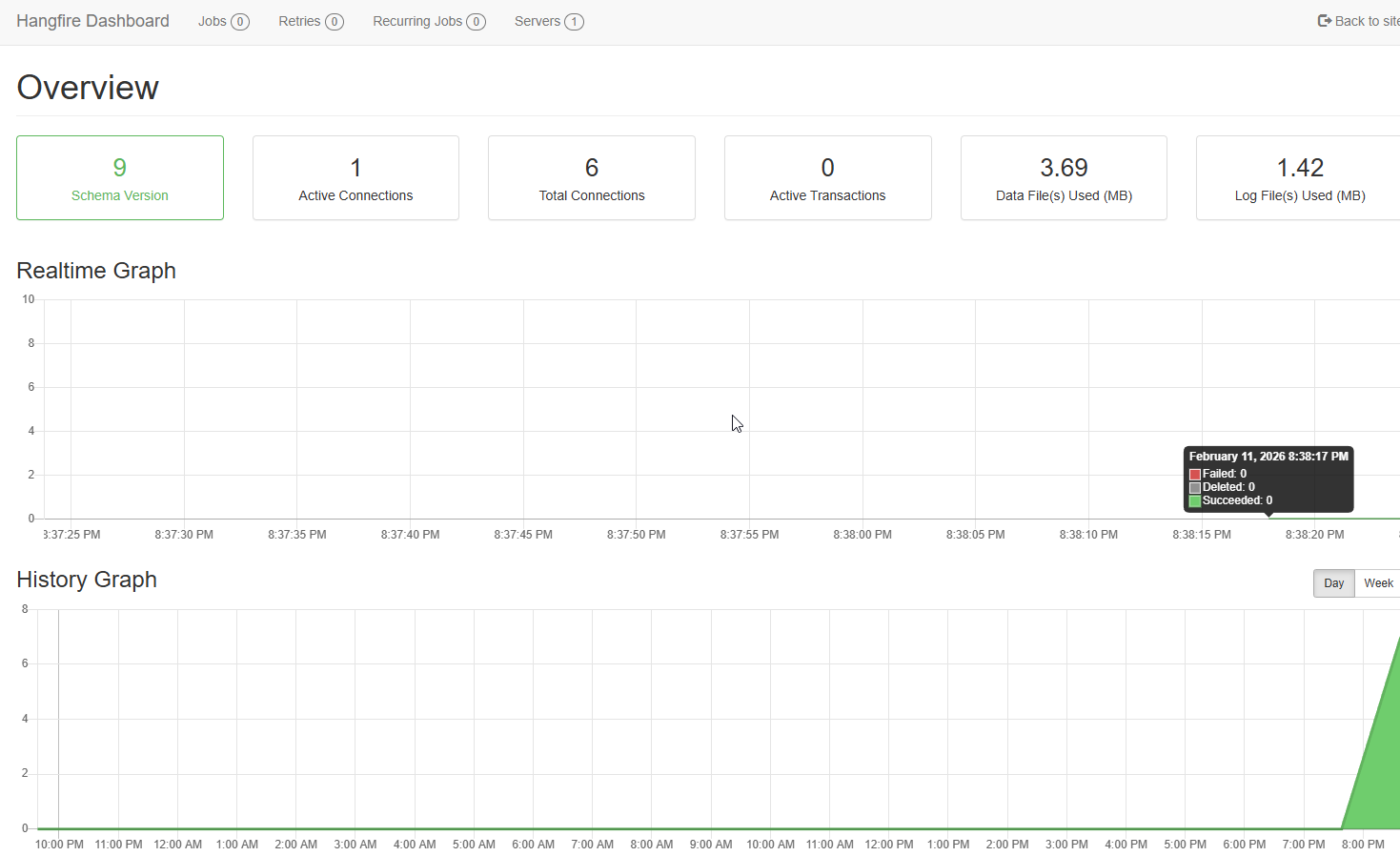The image size is (1400, 856).
Task: Click the gray Deleted legend square
Action: click(1194, 487)
